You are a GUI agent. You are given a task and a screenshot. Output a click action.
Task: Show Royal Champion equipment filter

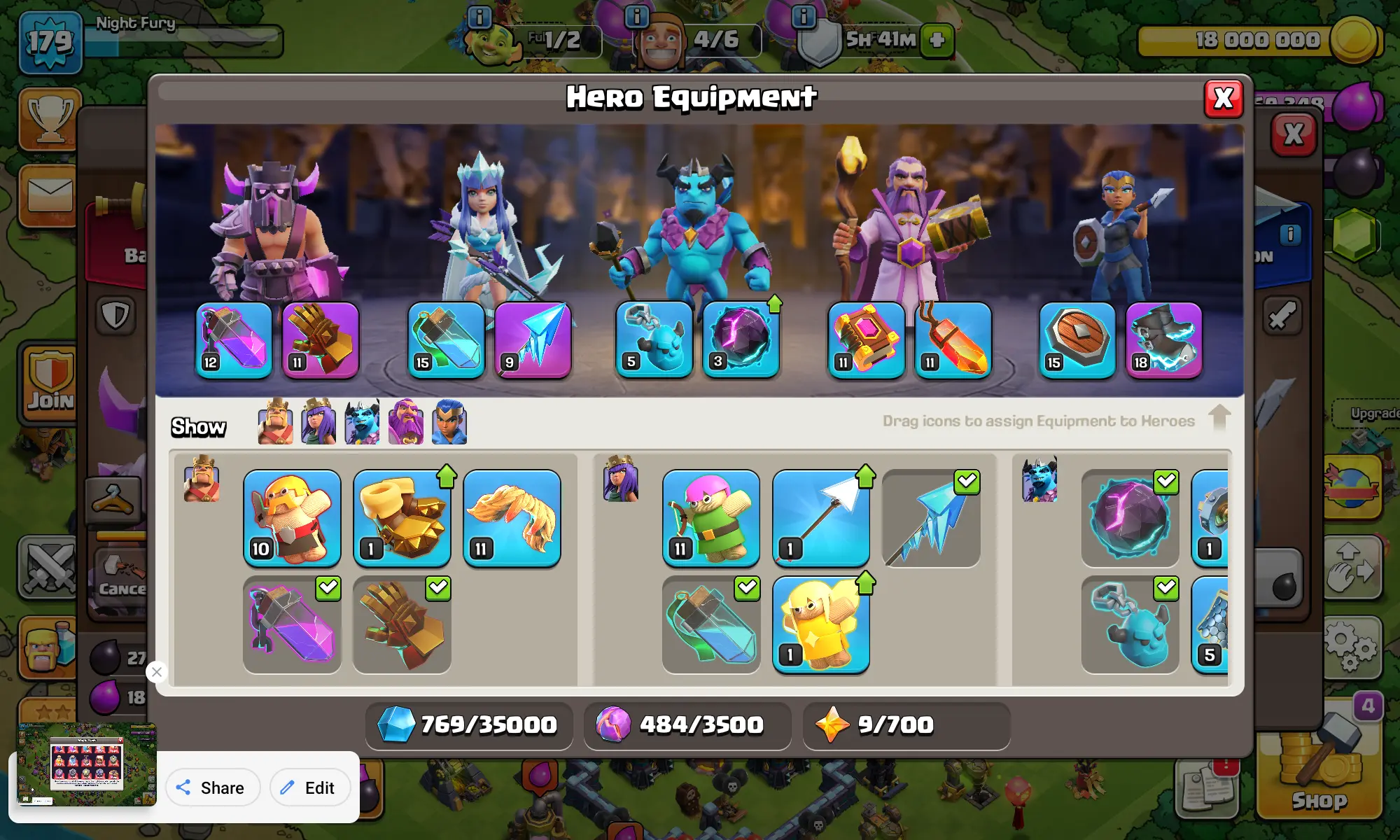tap(449, 422)
